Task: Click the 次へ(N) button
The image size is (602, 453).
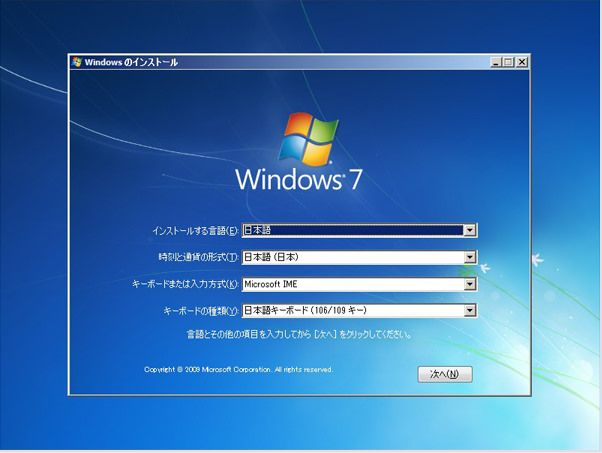Action: click(x=445, y=374)
